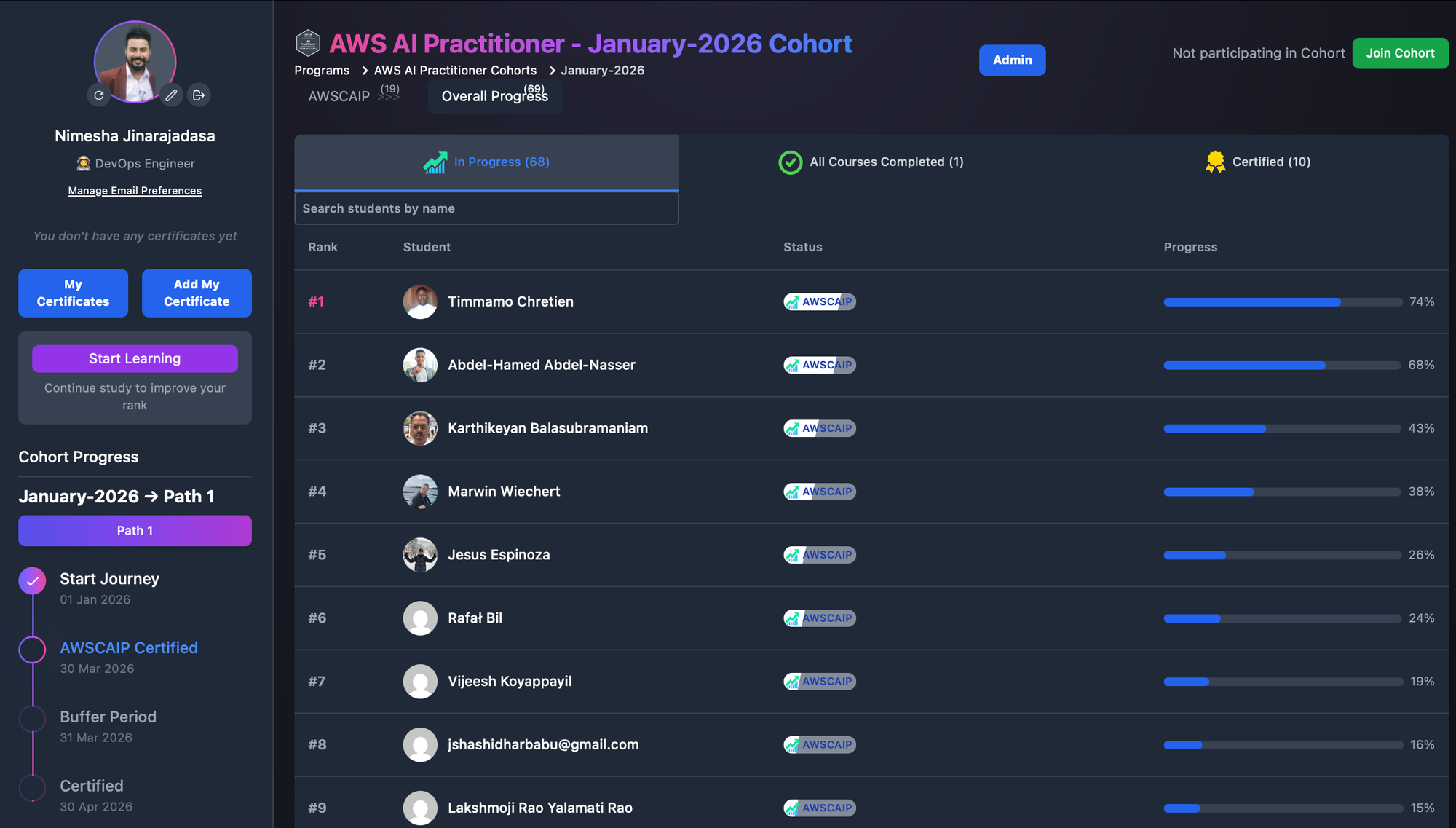The image size is (1456, 828).
Task: Click the Start Journey completed checkpoint
Action: point(32,580)
